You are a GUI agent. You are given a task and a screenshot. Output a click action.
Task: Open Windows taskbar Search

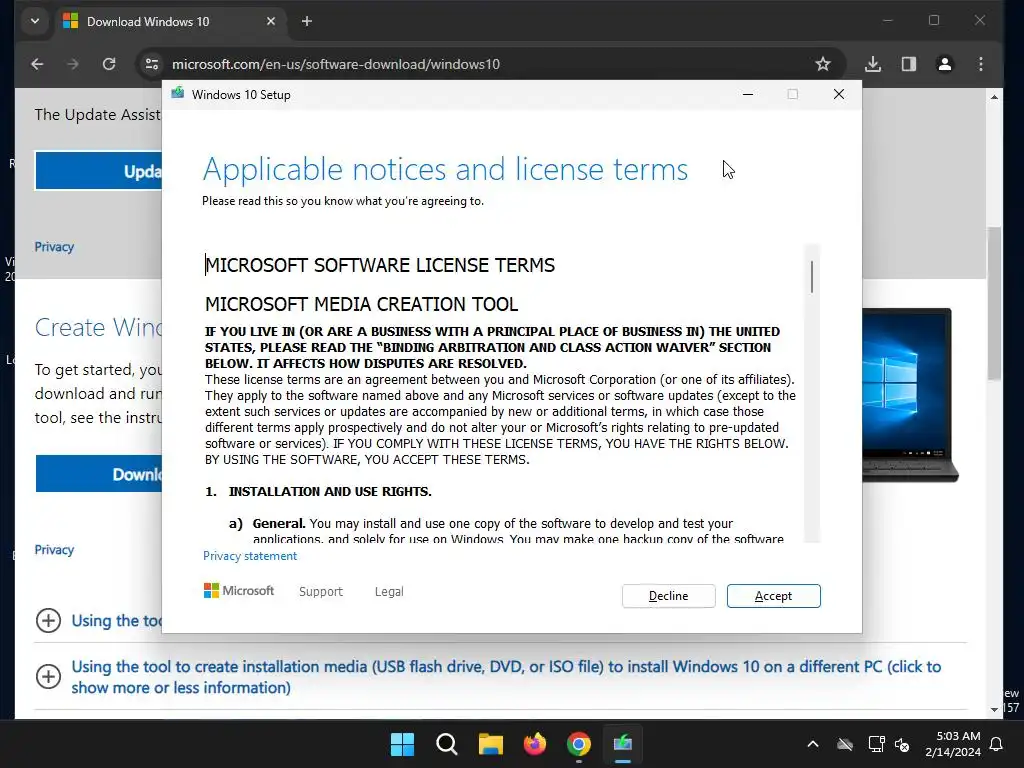[x=447, y=744]
